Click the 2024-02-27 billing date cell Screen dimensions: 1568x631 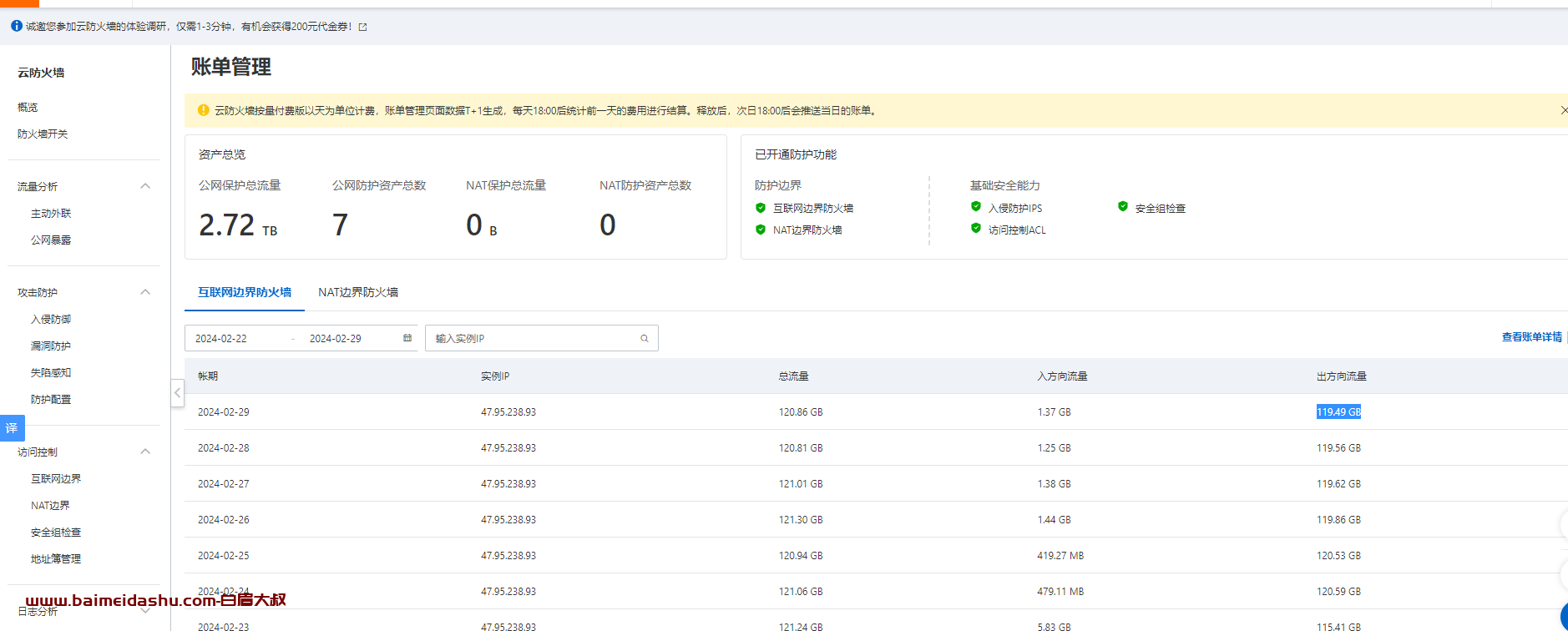pyautogui.click(x=224, y=484)
